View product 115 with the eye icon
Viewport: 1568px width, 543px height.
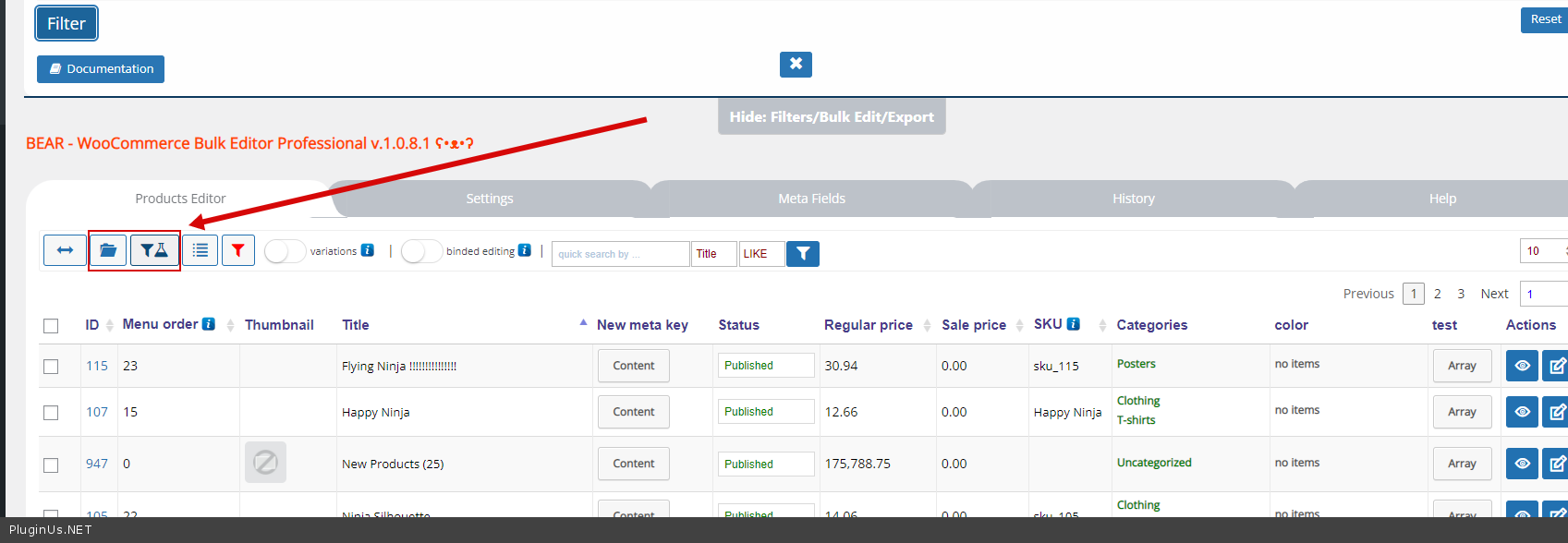(x=1522, y=366)
